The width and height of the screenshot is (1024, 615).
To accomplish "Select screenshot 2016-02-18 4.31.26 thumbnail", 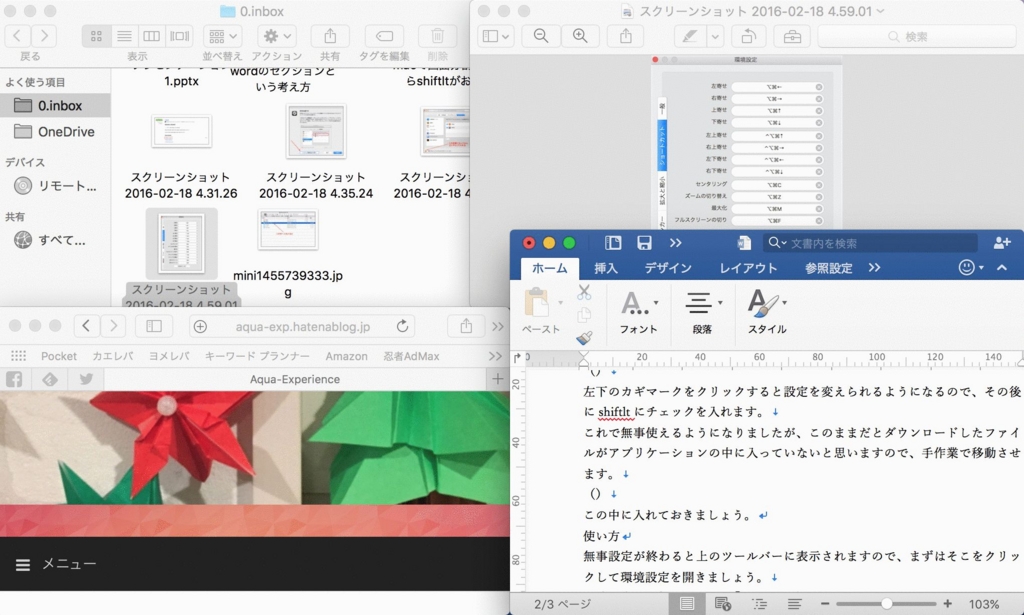I will click(181, 131).
